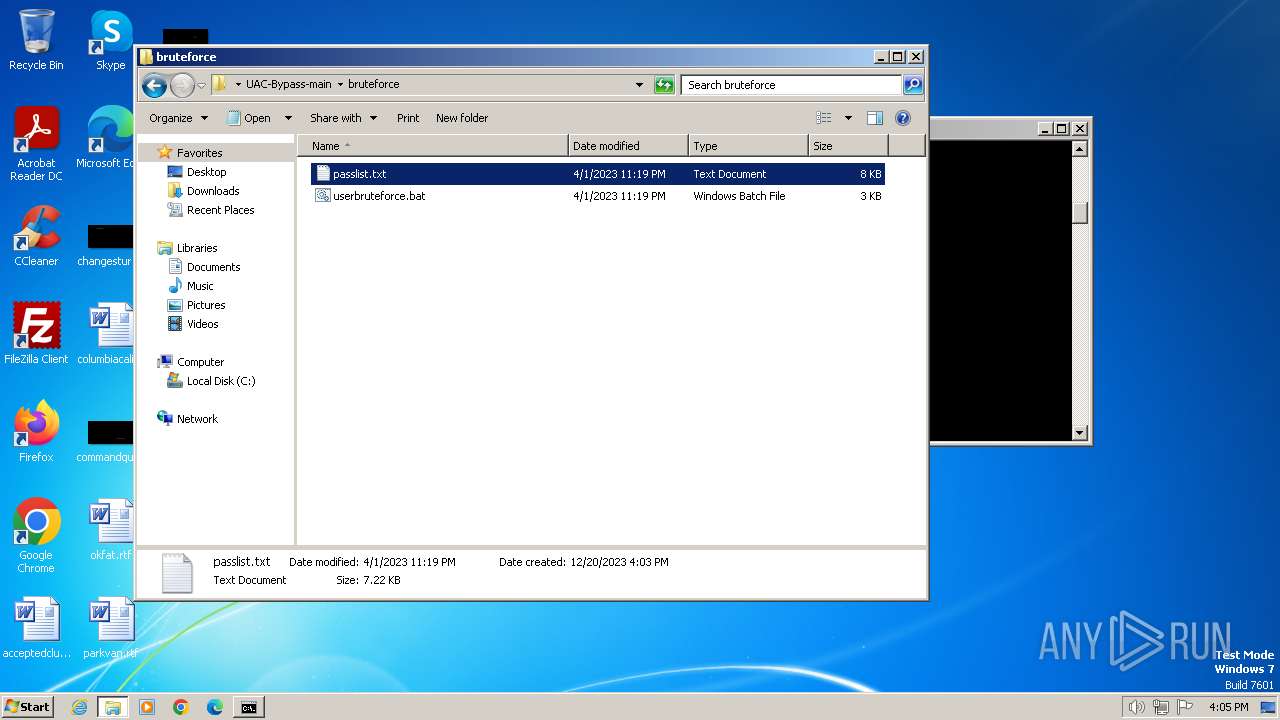
Task: Click the acceptedclu document on desktop
Action: pos(36,628)
